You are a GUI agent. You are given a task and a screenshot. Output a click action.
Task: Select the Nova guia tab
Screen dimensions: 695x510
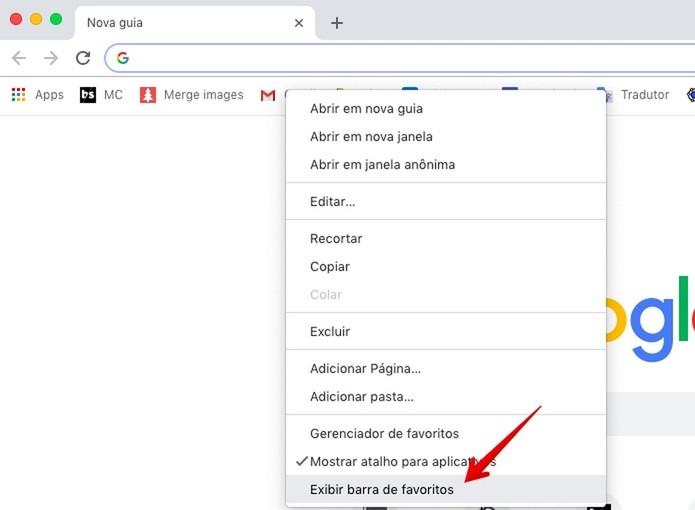click(195, 23)
